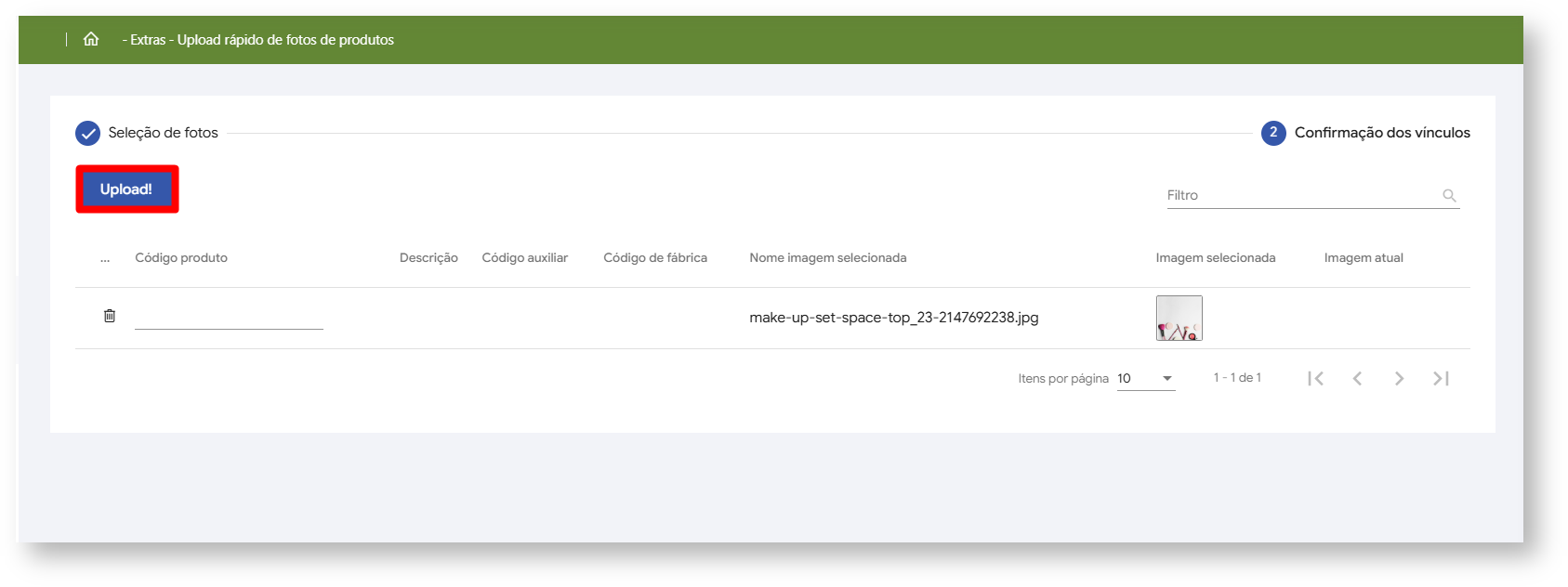Click the completed Seleção de fotos checkmark

point(87,133)
